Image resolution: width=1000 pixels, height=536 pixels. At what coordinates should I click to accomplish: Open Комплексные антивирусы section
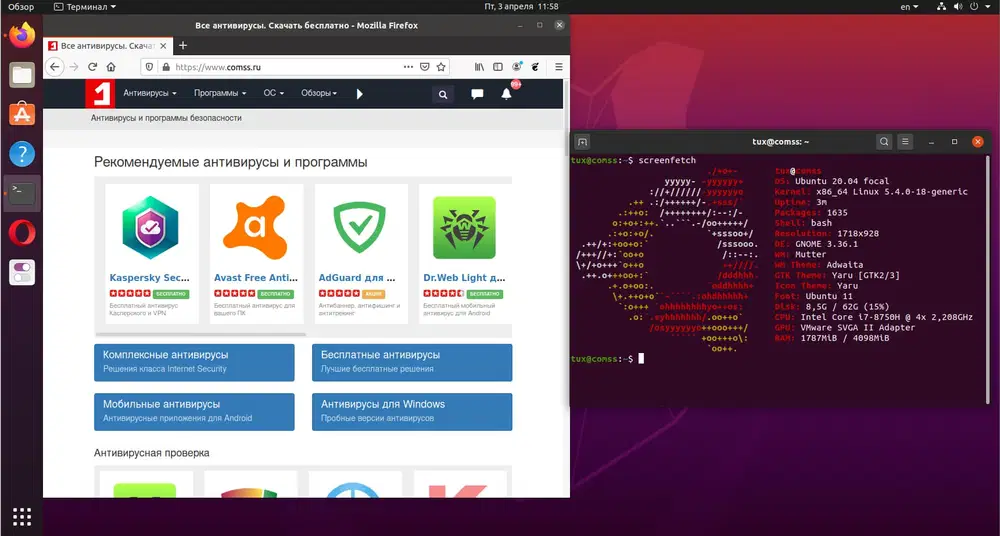point(194,362)
